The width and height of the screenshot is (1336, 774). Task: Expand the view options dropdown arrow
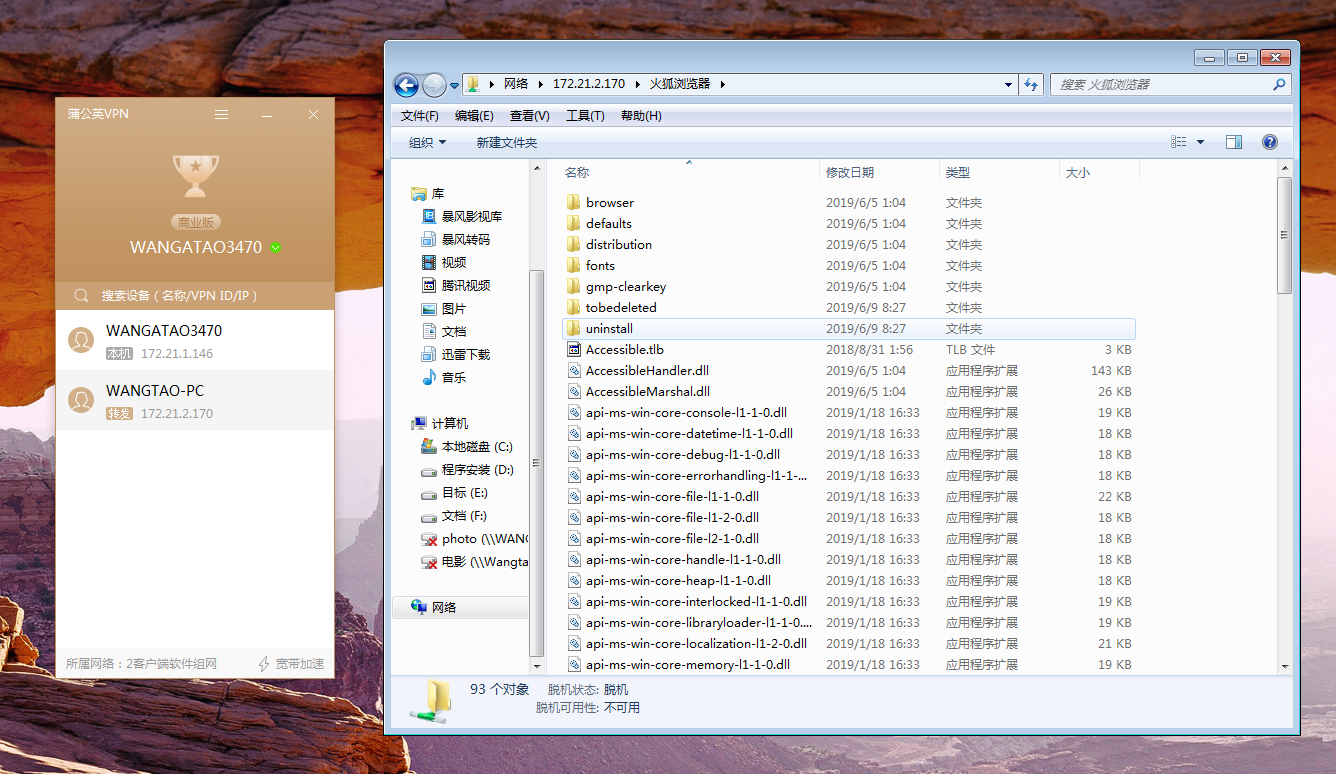pyautogui.click(x=1200, y=143)
